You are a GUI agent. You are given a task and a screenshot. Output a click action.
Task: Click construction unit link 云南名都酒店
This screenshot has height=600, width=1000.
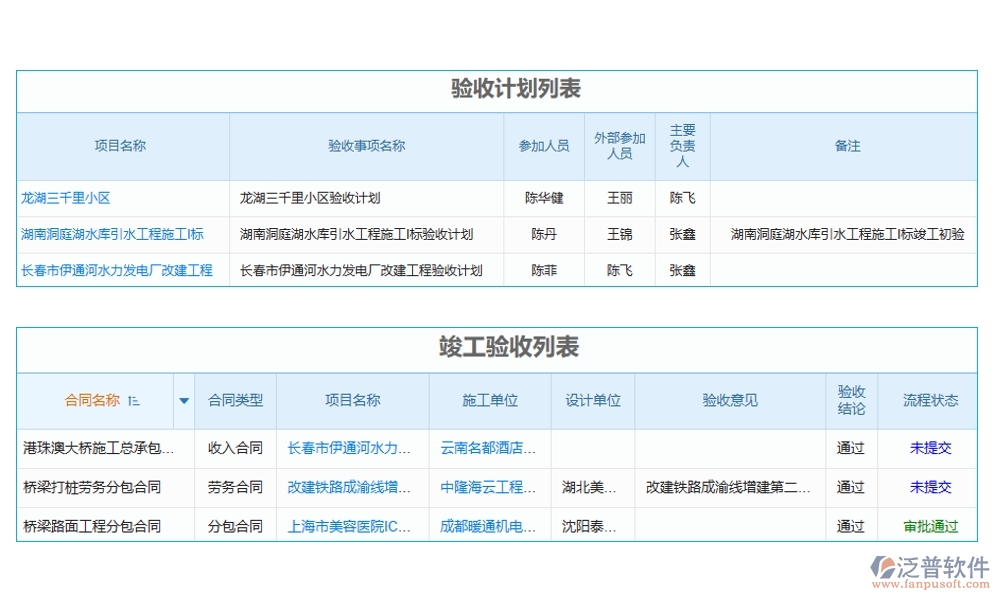click(488, 448)
